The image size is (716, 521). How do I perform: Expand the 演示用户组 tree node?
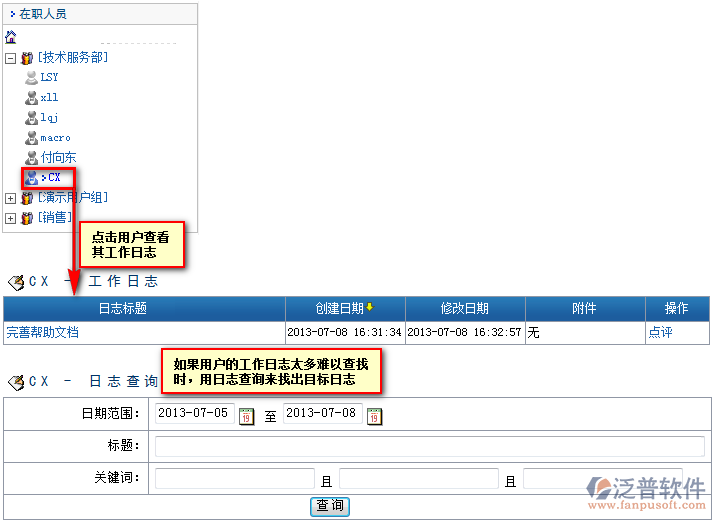click(10, 198)
